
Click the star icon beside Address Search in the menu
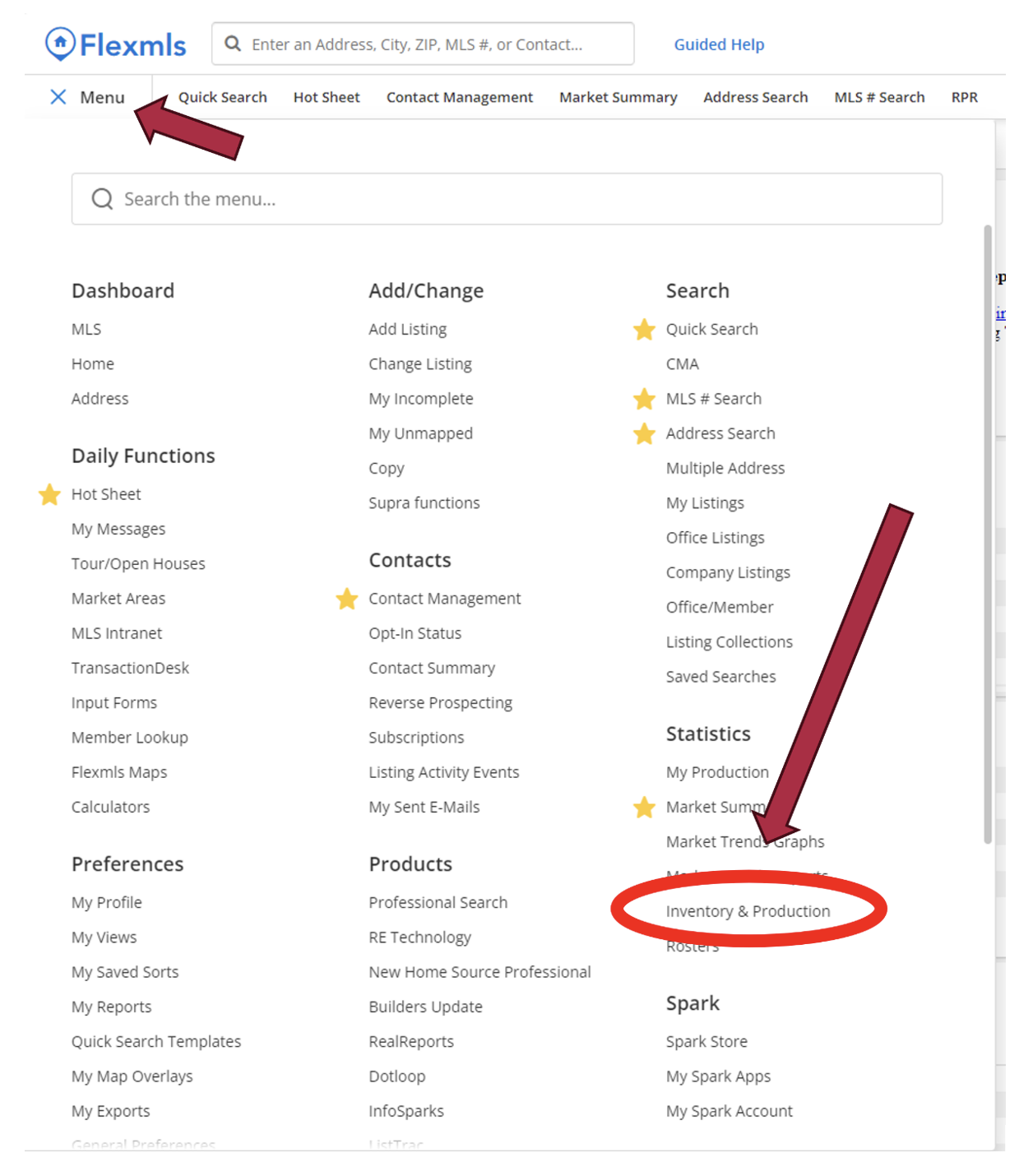(x=644, y=433)
